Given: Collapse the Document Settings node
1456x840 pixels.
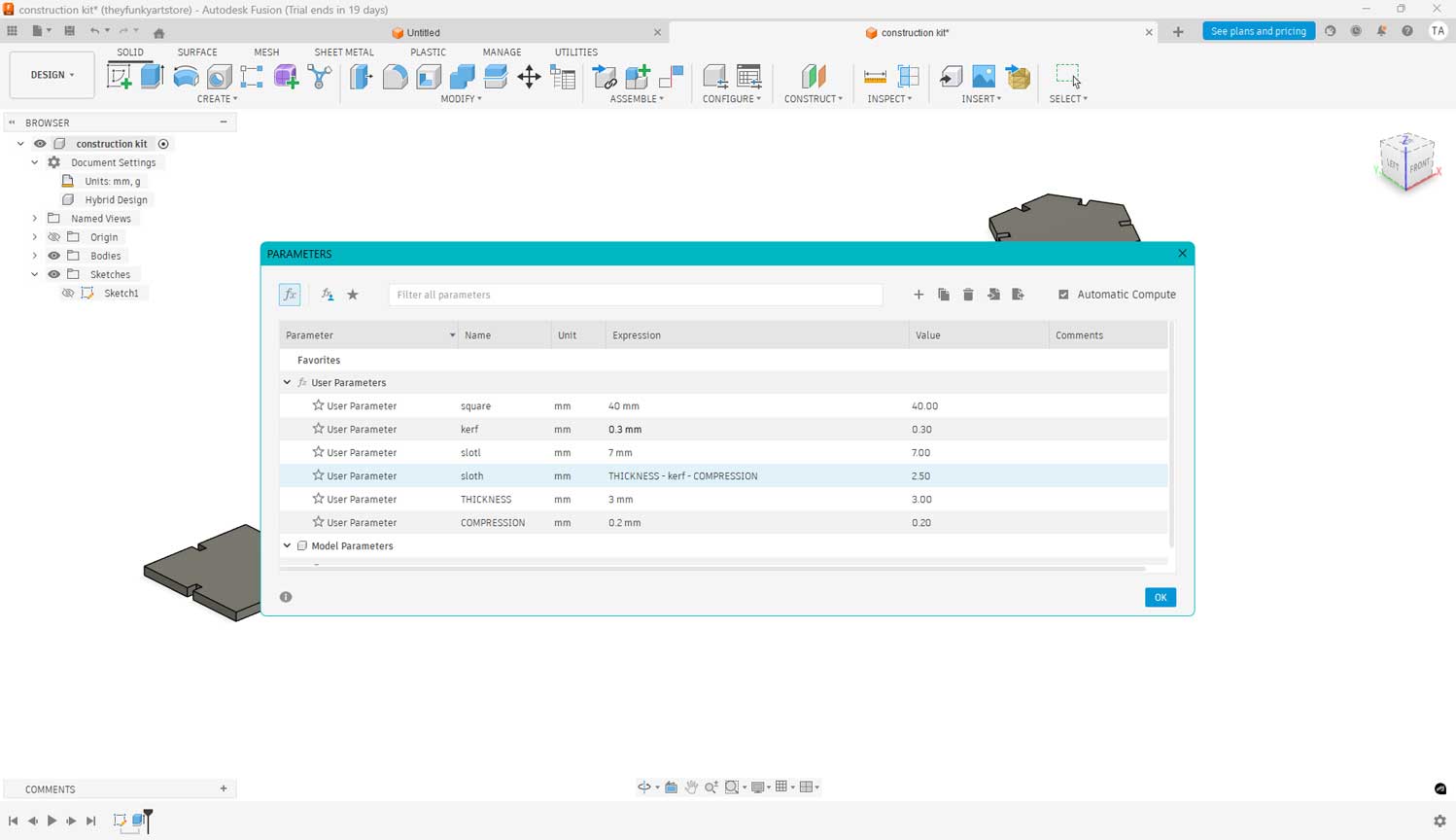Looking at the screenshot, I should click(x=35, y=162).
